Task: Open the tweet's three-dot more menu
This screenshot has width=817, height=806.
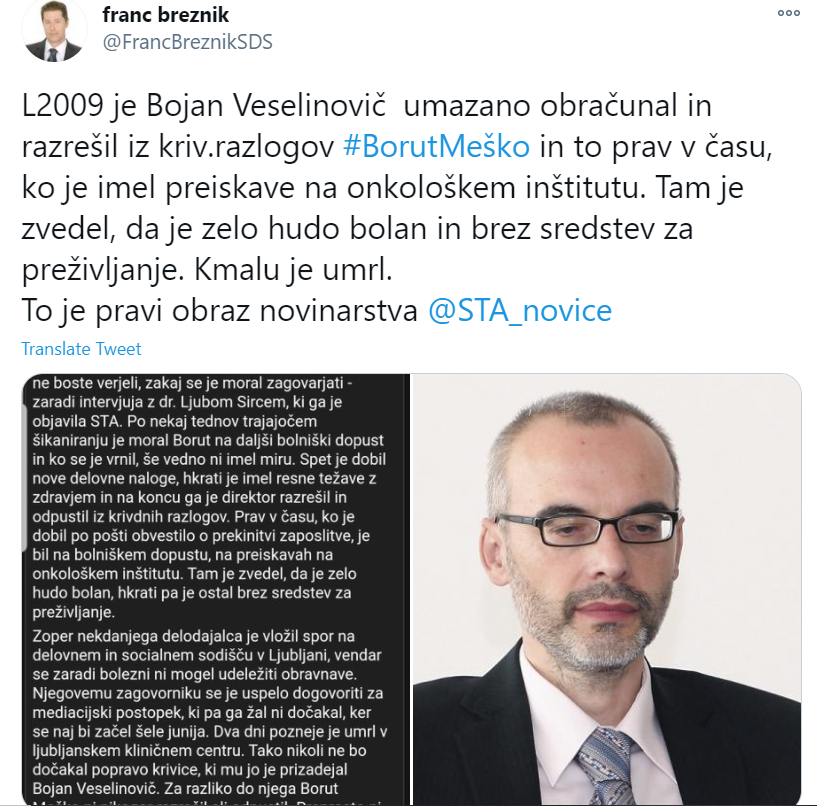Action: [x=788, y=14]
